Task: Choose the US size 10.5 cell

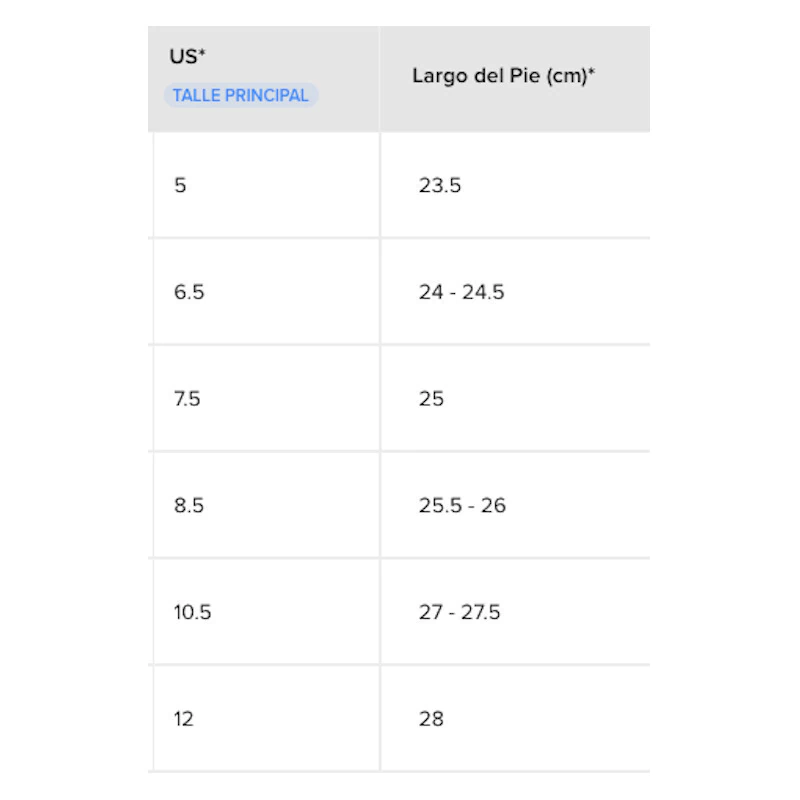Action: [x=192, y=612]
